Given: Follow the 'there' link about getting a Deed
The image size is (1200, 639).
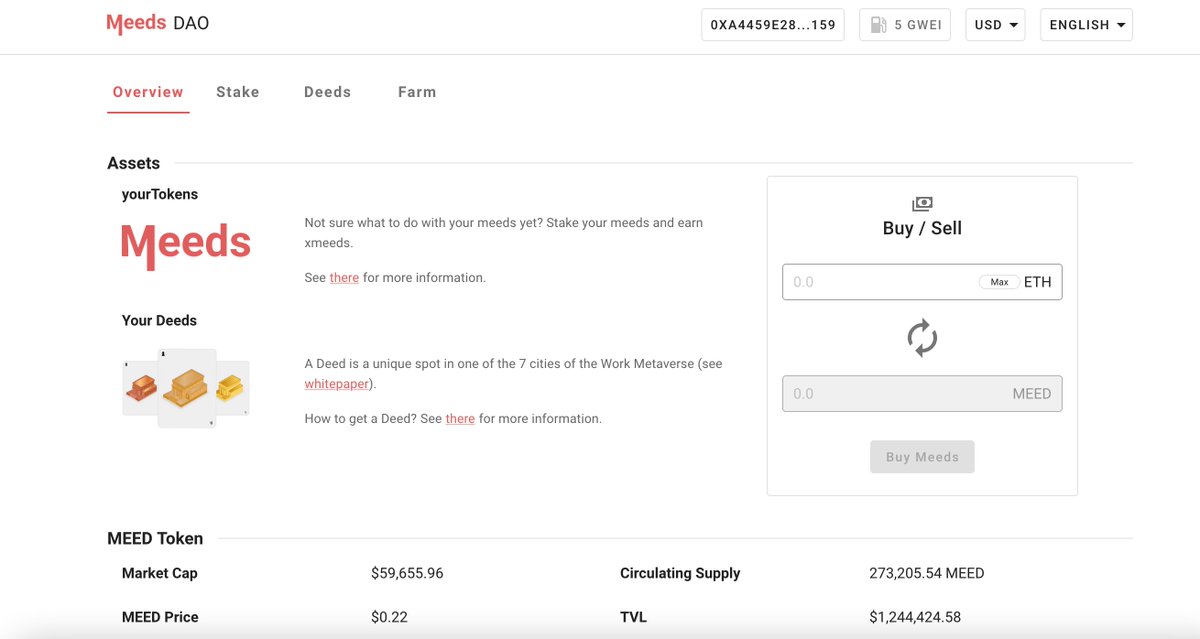Looking at the screenshot, I should coord(460,419).
